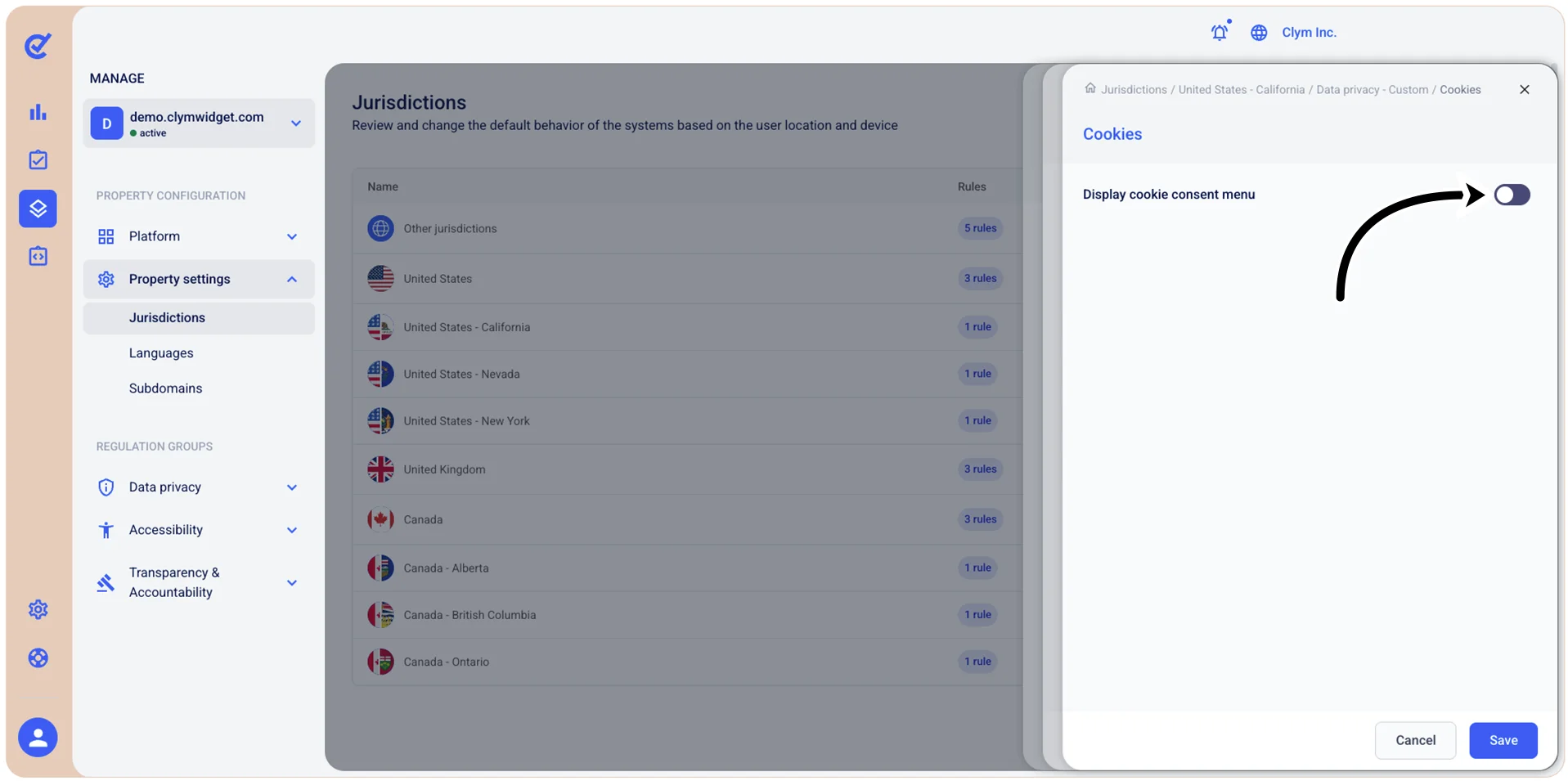Toggle Display cookie consent menu switch
The height and width of the screenshot is (781, 1568).
(x=1512, y=195)
